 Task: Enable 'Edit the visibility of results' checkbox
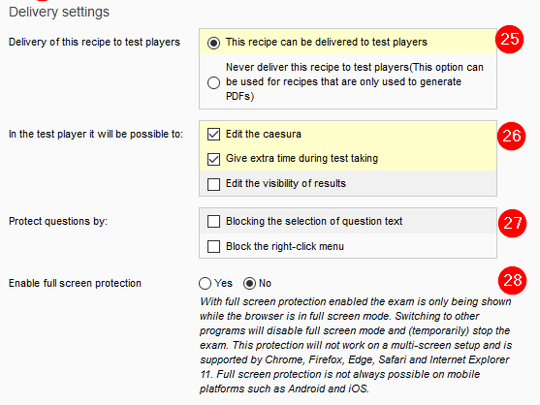[214, 184]
